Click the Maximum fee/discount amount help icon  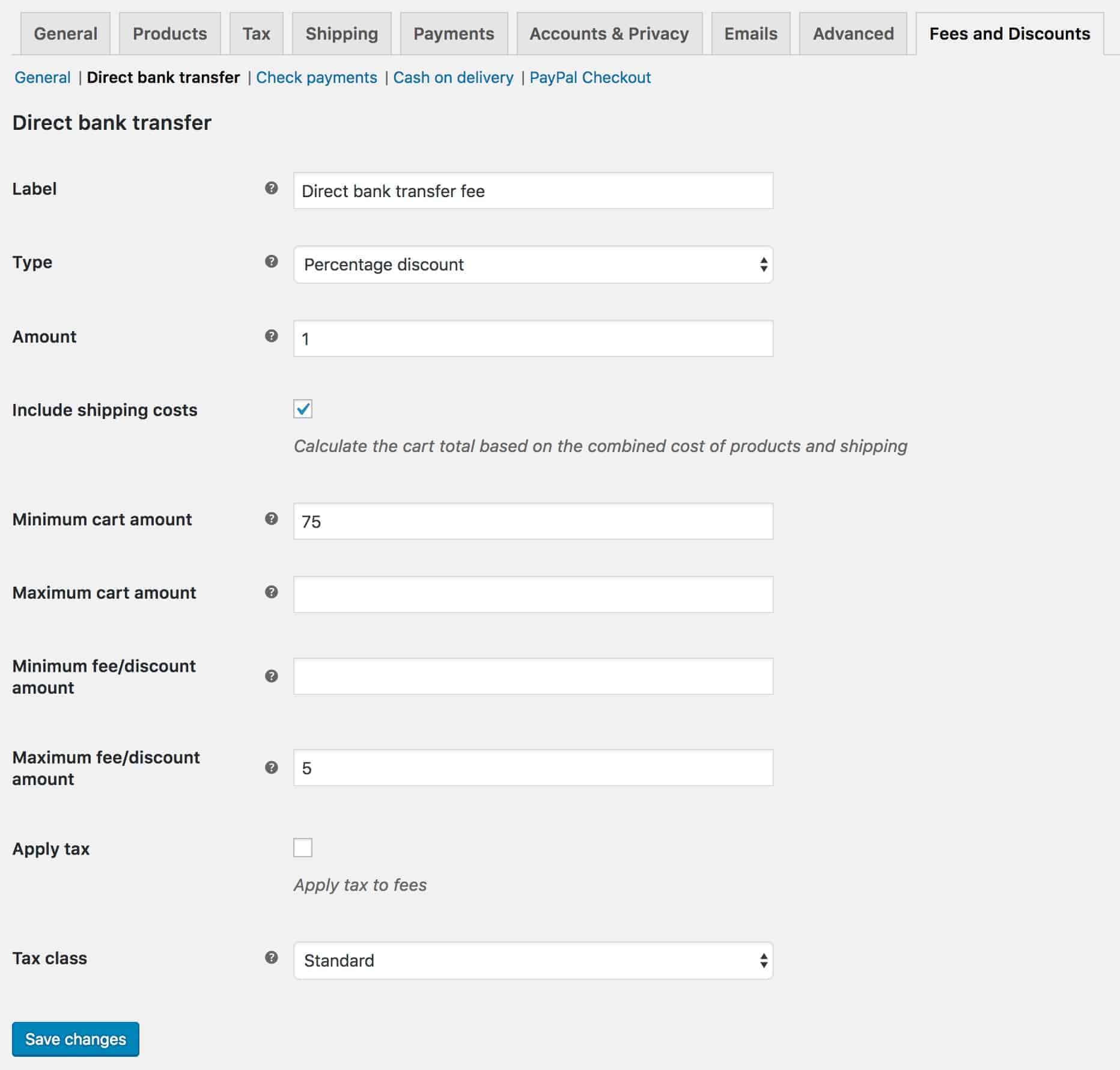(272, 767)
